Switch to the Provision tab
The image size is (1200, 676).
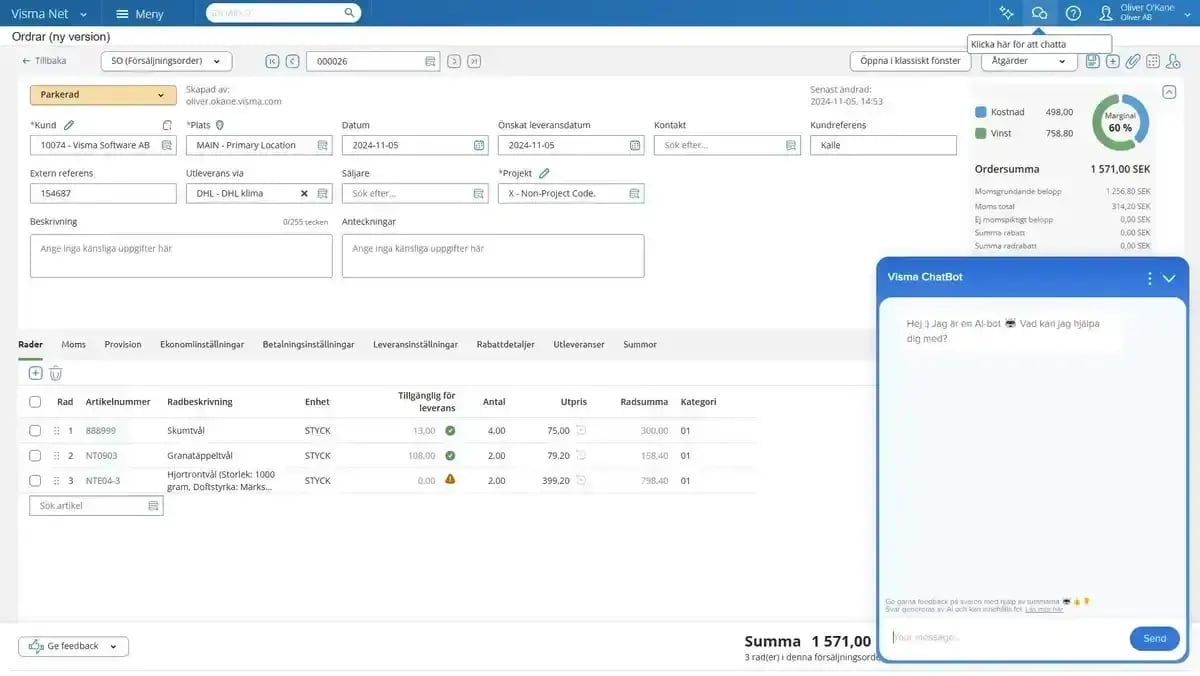123,344
